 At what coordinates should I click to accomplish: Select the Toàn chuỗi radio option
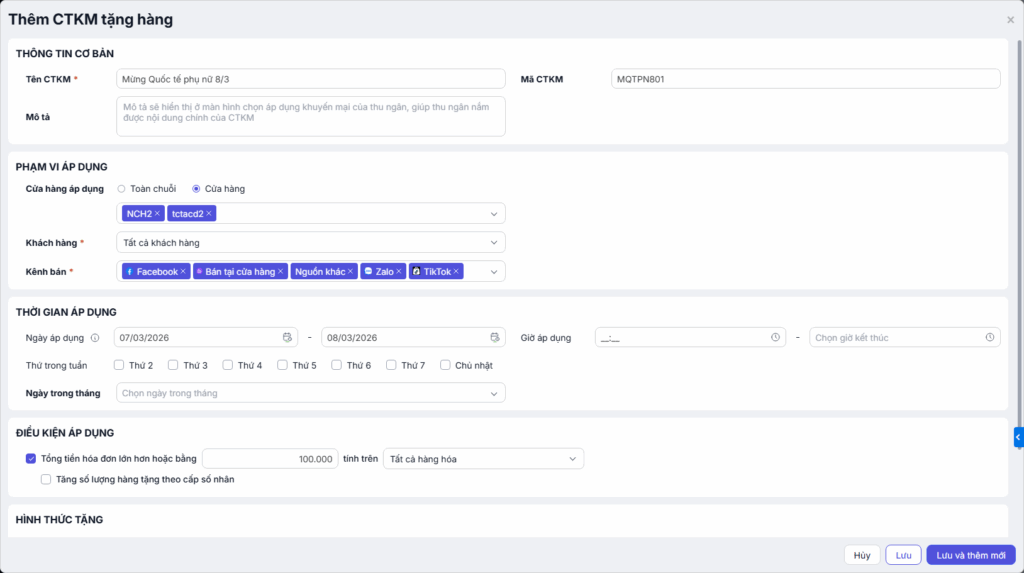pos(121,188)
